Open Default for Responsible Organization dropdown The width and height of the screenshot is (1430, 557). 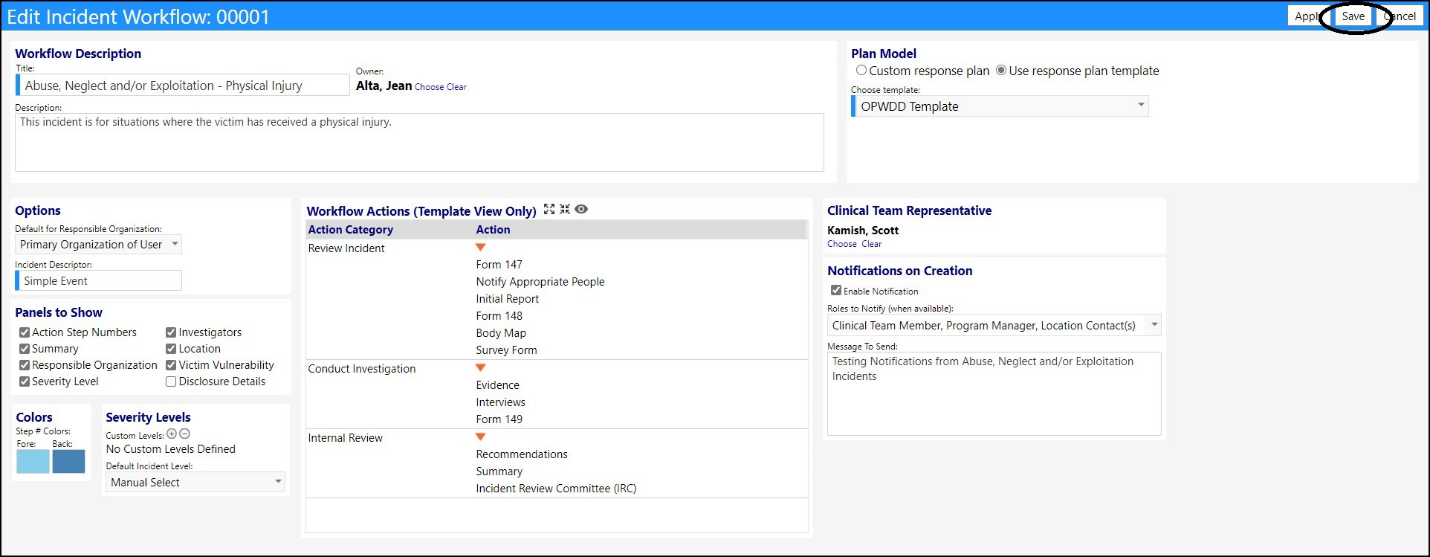tap(98, 244)
